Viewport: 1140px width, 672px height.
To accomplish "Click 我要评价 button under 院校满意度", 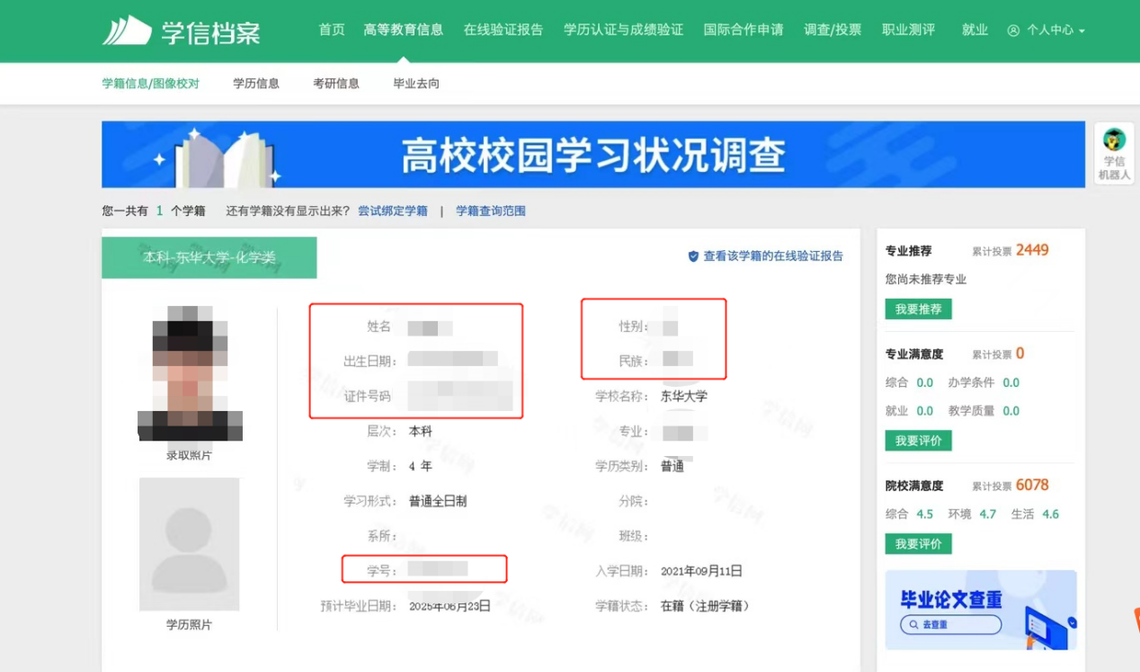I will (x=918, y=544).
